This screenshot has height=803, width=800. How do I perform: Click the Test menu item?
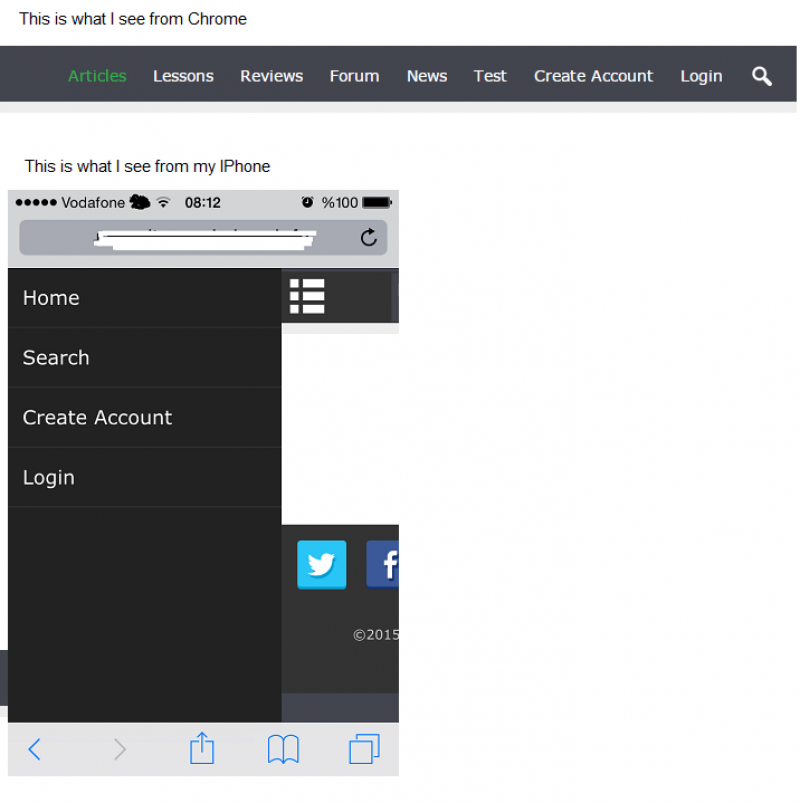pos(490,76)
